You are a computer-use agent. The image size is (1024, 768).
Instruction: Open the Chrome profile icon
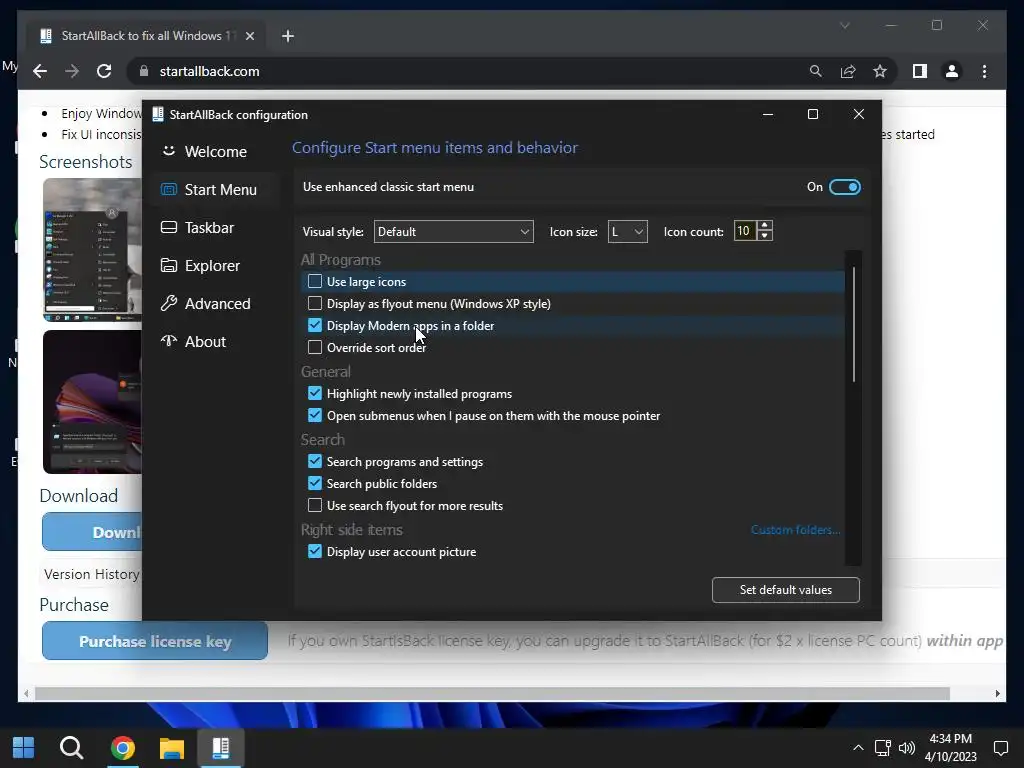[952, 71]
